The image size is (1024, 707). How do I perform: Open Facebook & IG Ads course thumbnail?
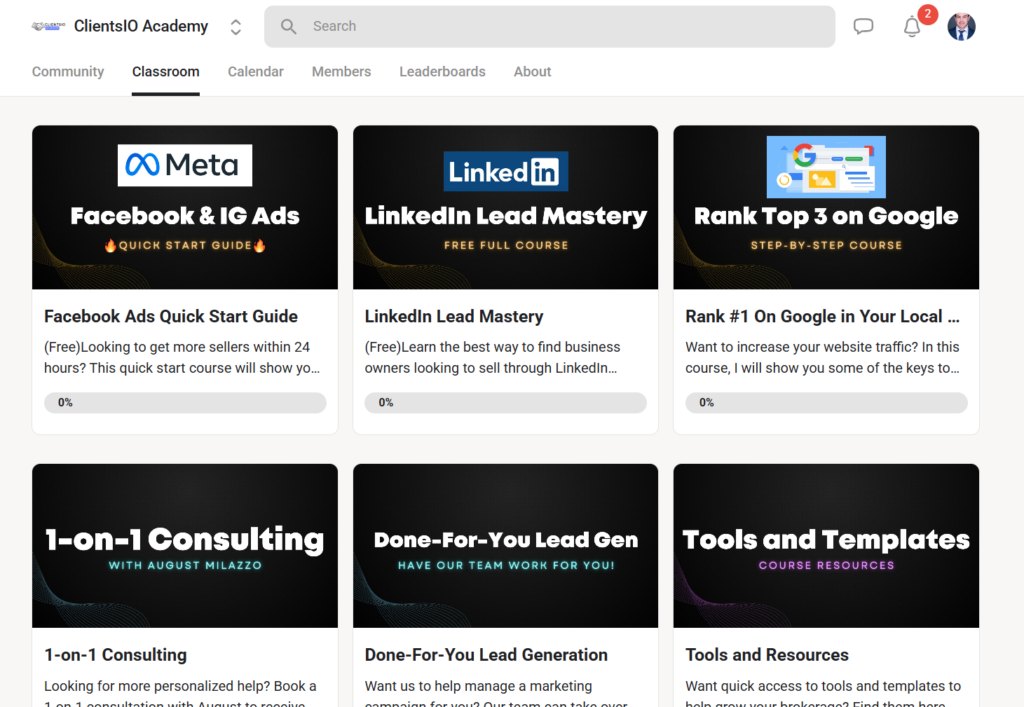tap(185, 208)
